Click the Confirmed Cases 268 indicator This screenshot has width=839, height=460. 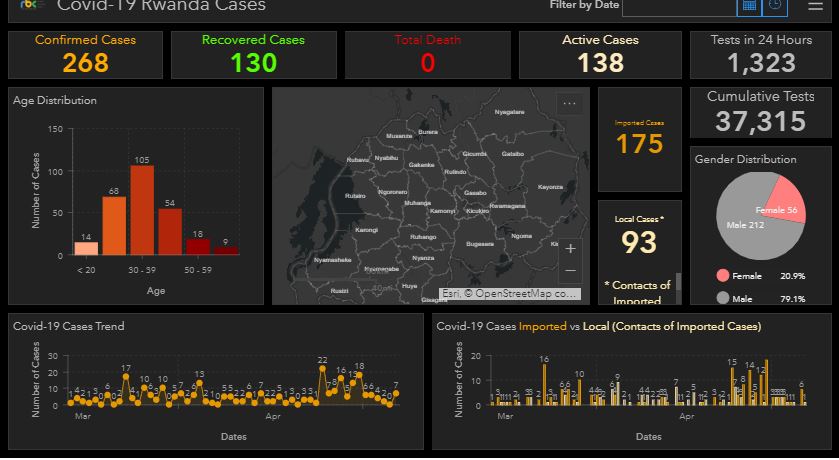[85, 54]
